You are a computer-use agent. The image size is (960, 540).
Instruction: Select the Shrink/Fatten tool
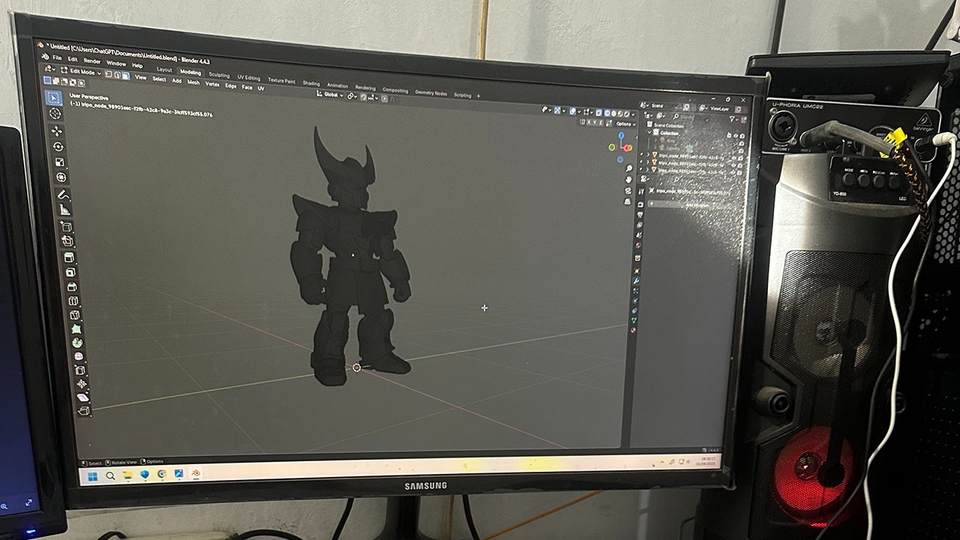coord(81,384)
